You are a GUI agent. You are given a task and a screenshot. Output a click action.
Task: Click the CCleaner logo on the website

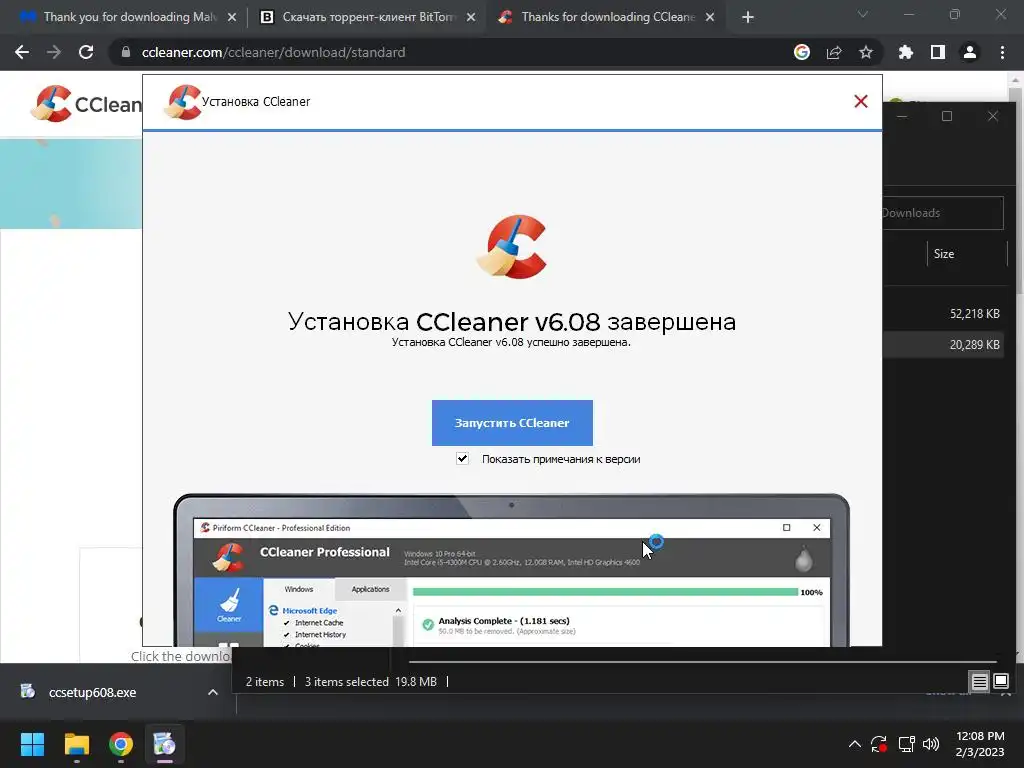[86, 104]
